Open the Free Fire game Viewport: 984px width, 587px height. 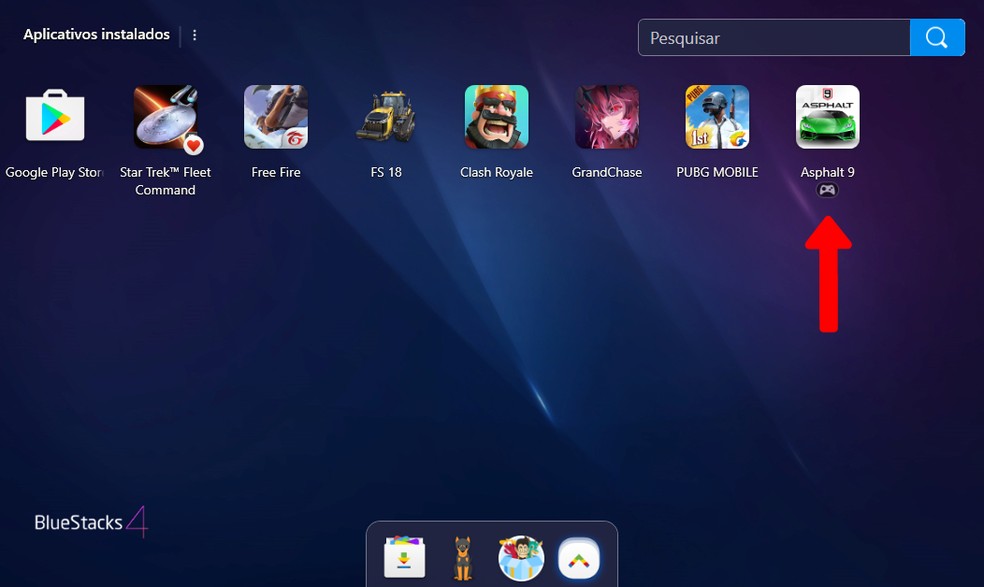click(276, 117)
